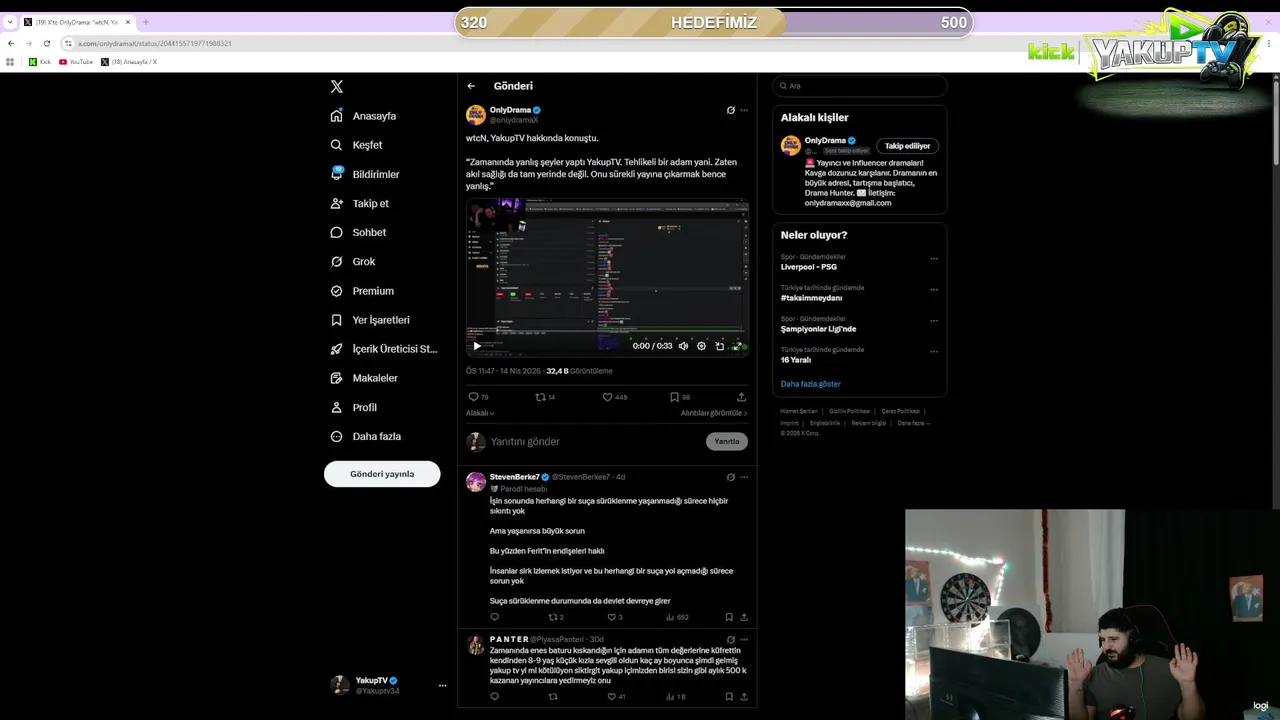Viewport: 1280px width, 720px height.
Task: Reload the page
Action: 46,43
